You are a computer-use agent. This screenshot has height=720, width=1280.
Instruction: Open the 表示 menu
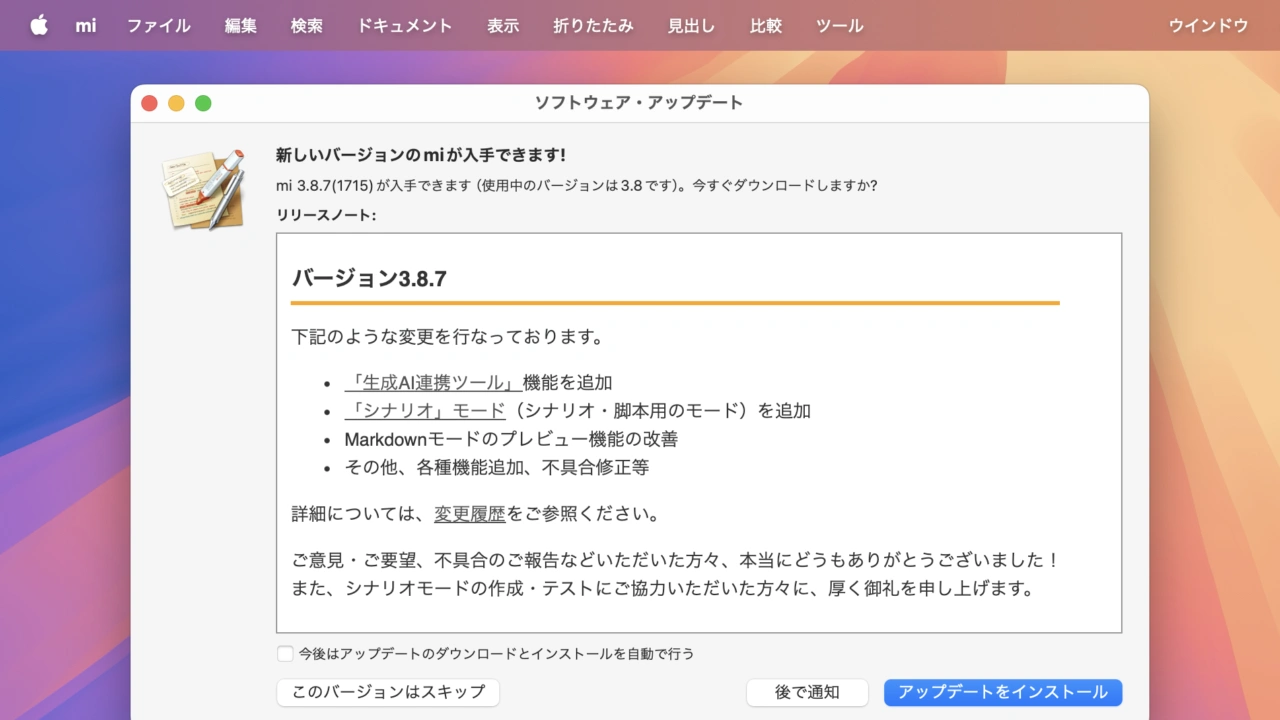click(x=502, y=26)
